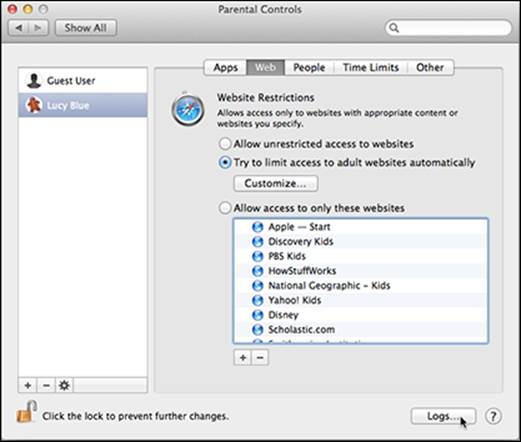Click the Safari compass icon
The width and height of the screenshot is (521, 442).
188,109
